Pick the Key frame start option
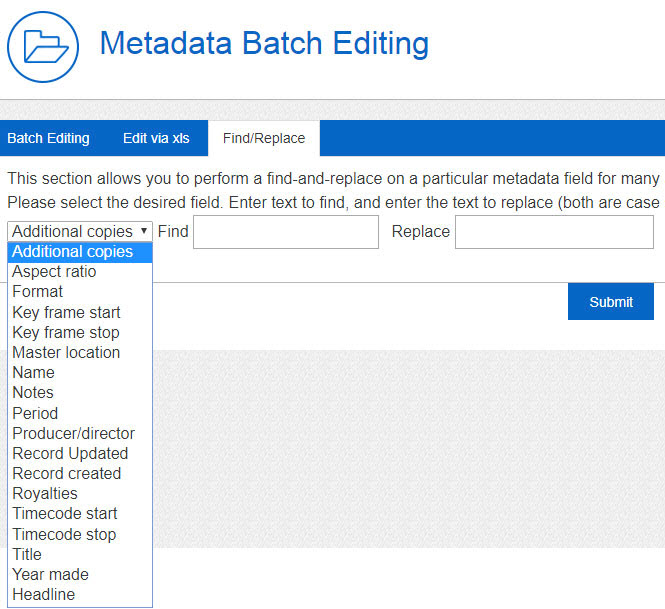 pyautogui.click(x=67, y=312)
